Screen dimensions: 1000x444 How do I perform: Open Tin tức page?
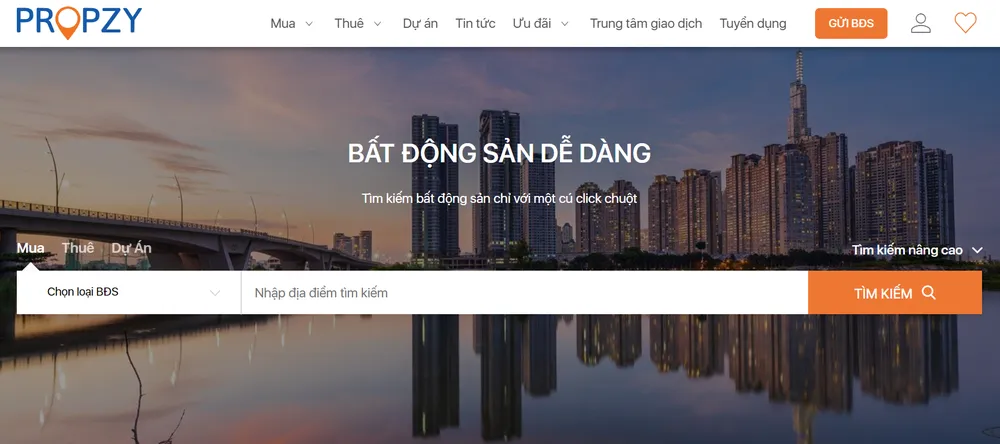click(x=475, y=24)
